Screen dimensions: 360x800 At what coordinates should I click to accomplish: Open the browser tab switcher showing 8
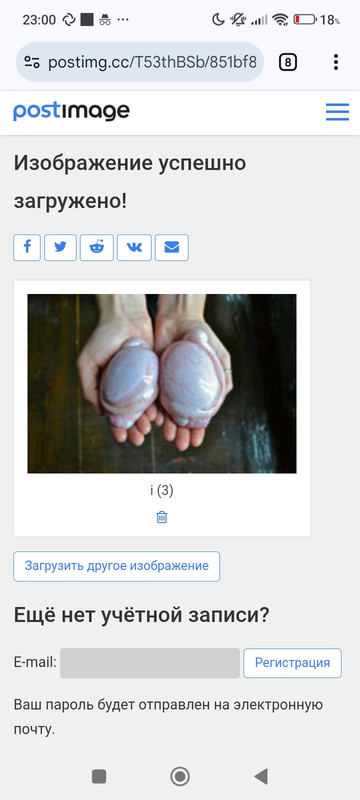pyautogui.click(x=288, y=63)
